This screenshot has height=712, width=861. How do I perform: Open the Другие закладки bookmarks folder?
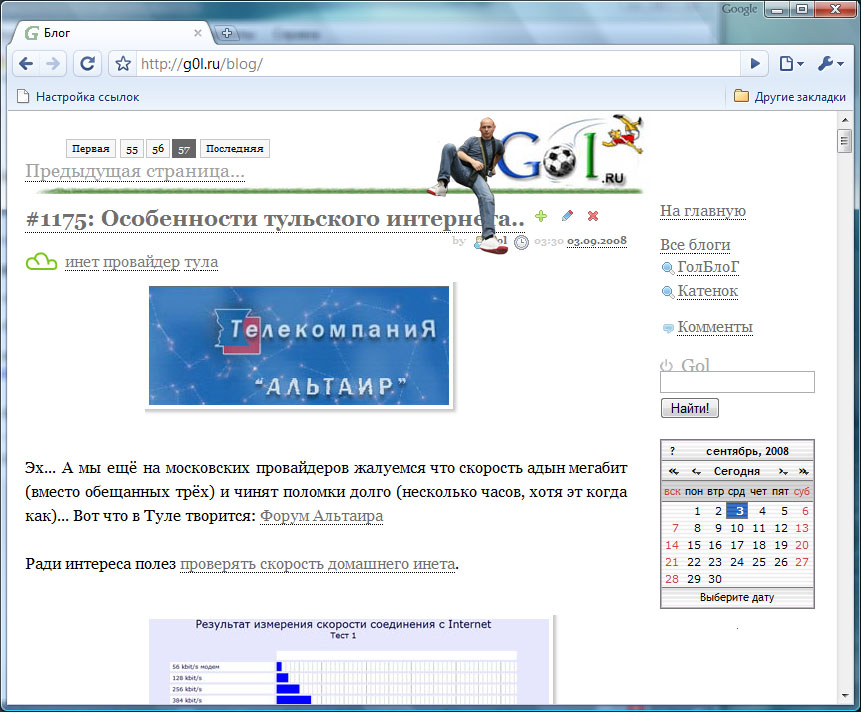(x=790, y=97)
